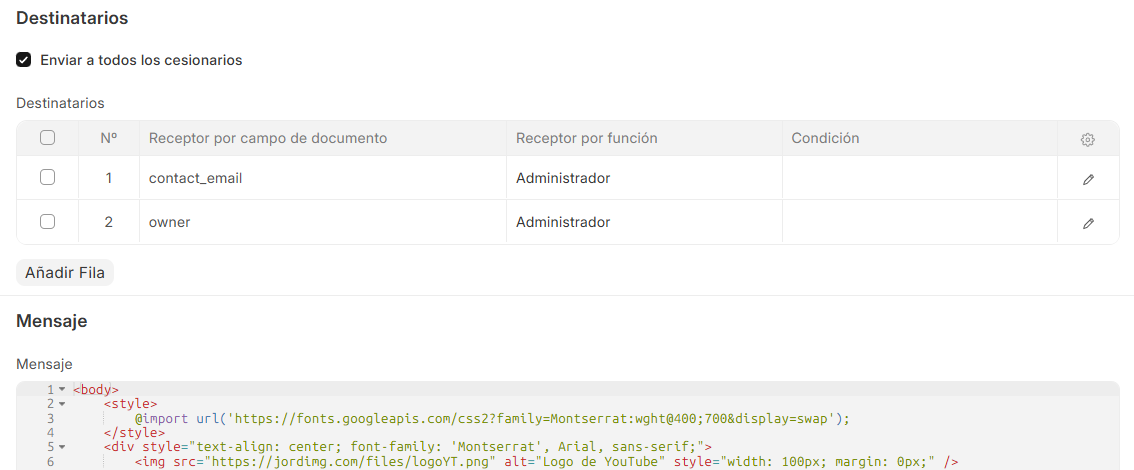
Task: Open the table column settings gear icon
Action: click(1087, 140)
